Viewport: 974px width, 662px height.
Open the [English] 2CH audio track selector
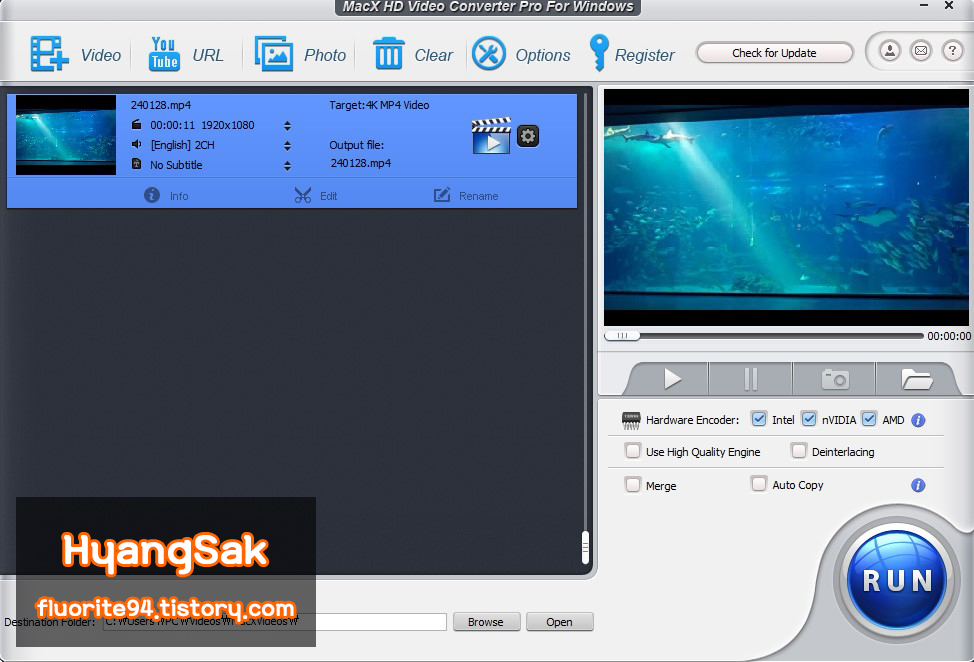click(x=287, y=146)
